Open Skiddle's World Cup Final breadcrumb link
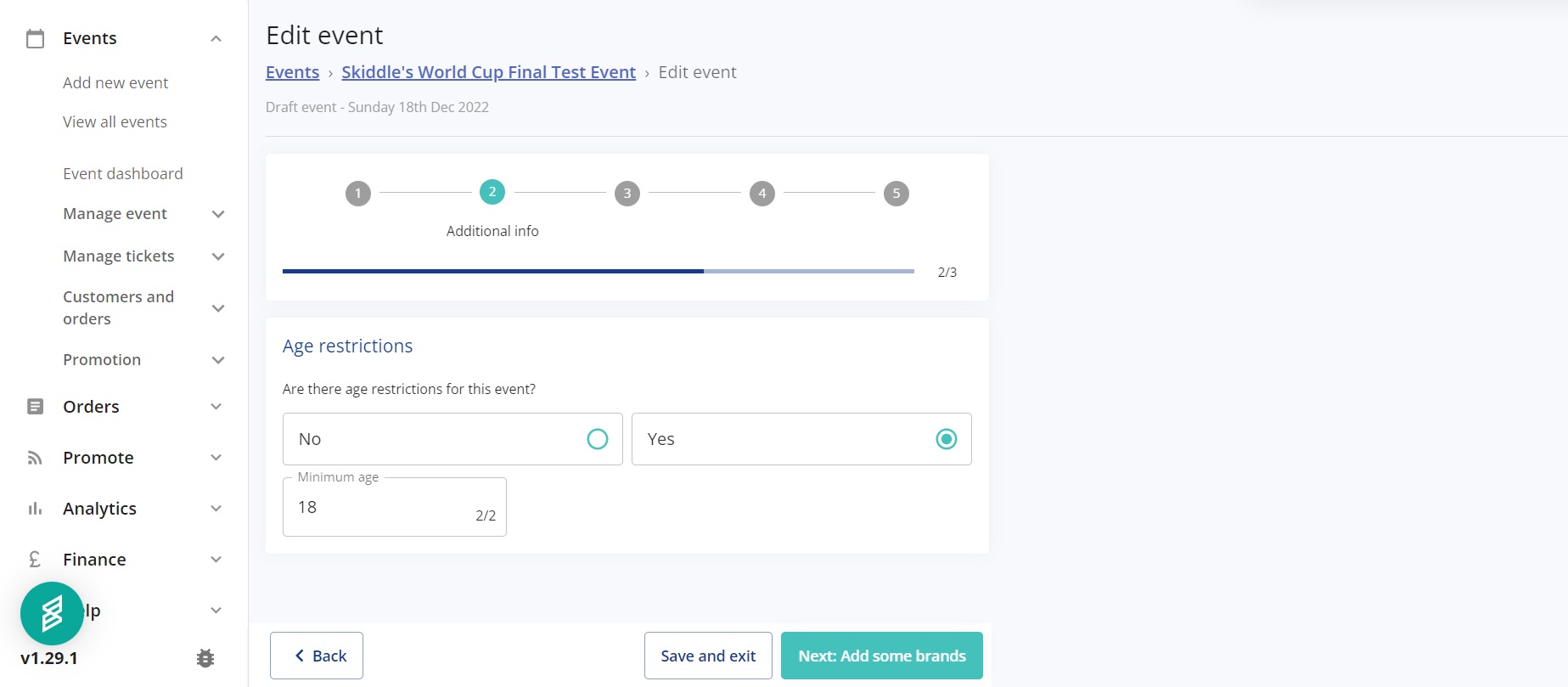This screenshot has width=1568, height=687. (488, 72)
